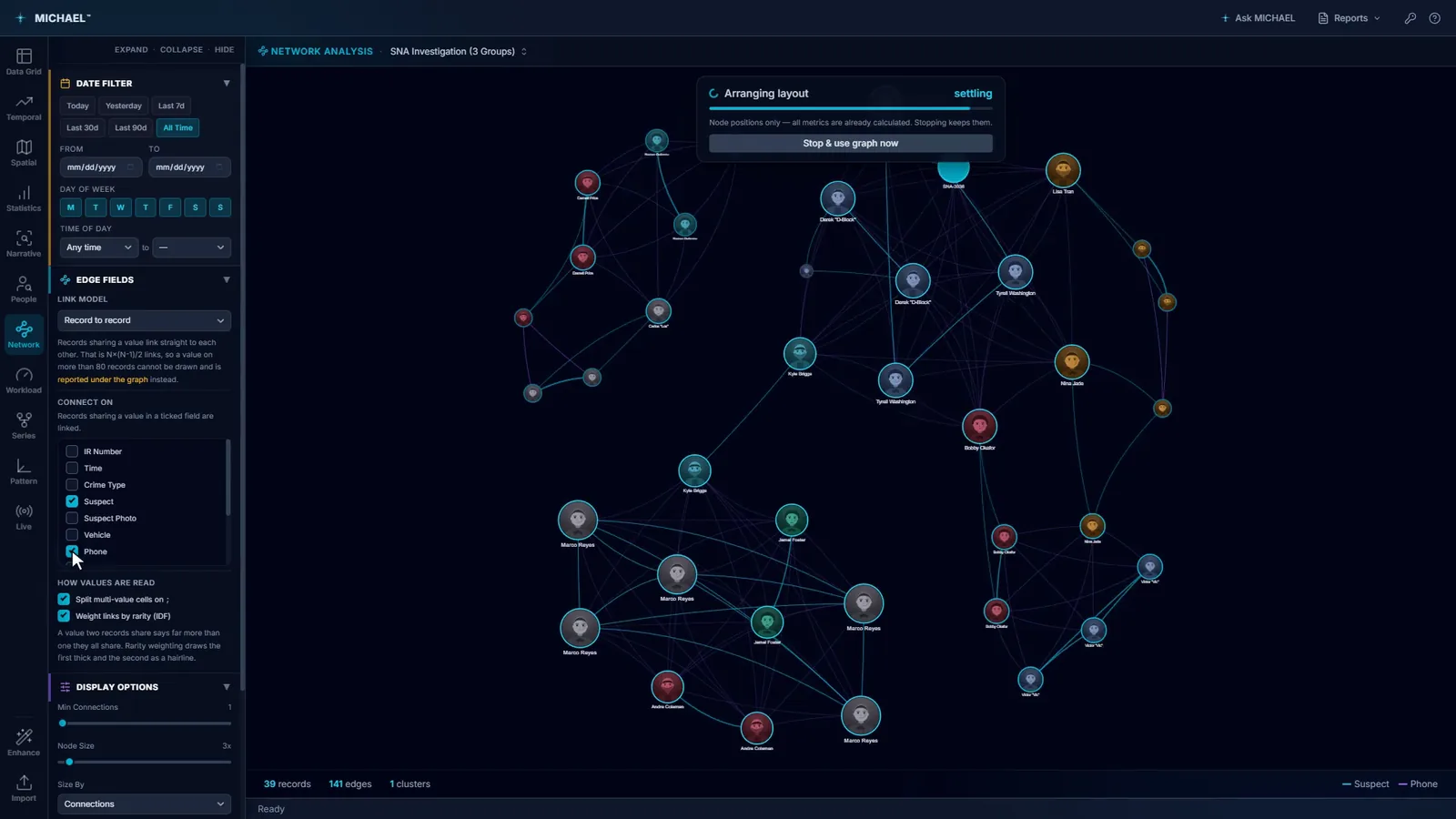
Task: Select the Last 7d date preset
Action: tap(171, 106)
